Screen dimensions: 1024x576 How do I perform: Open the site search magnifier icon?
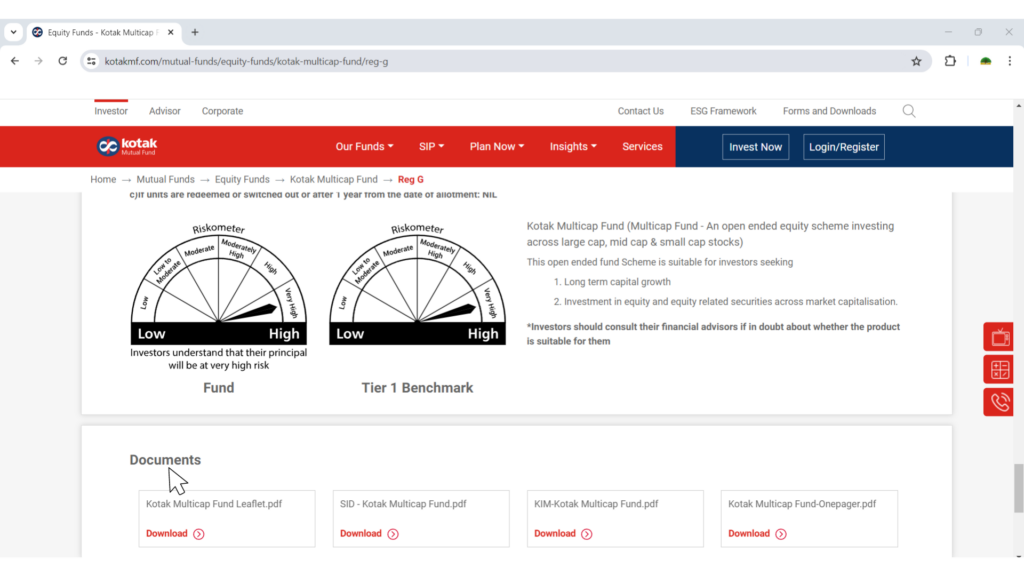908,111
